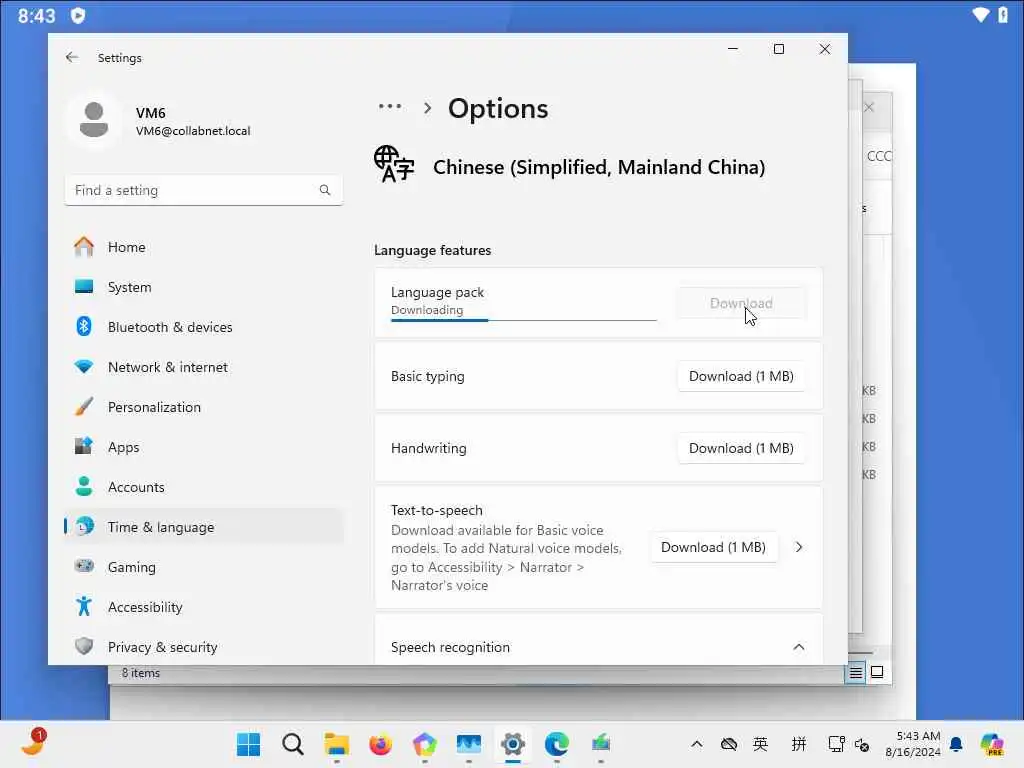Click the Language pack Download button
The image size is (1024, 768).
741,303
